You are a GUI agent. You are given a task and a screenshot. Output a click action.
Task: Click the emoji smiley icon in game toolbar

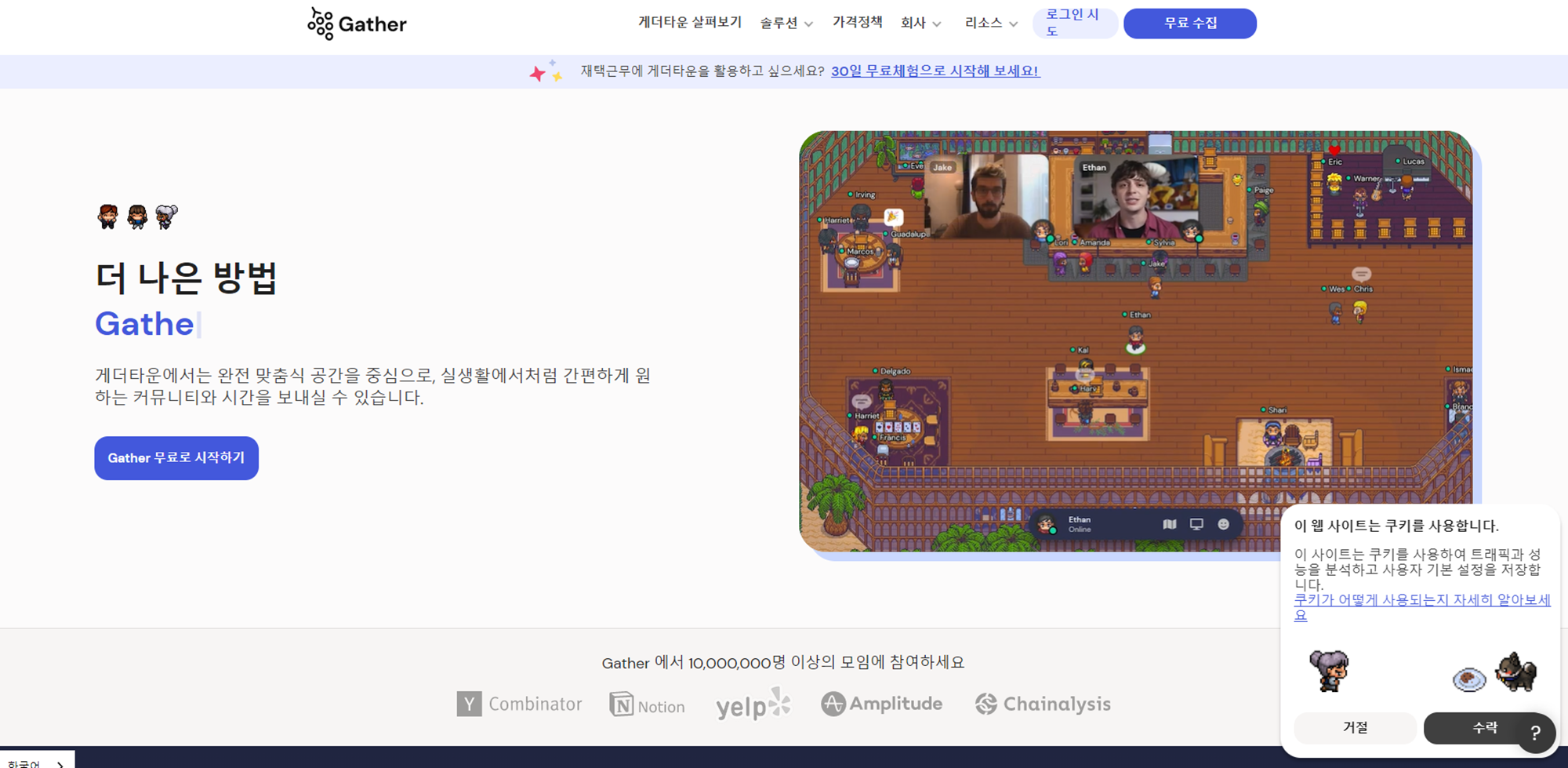[x=1223, y=524]
